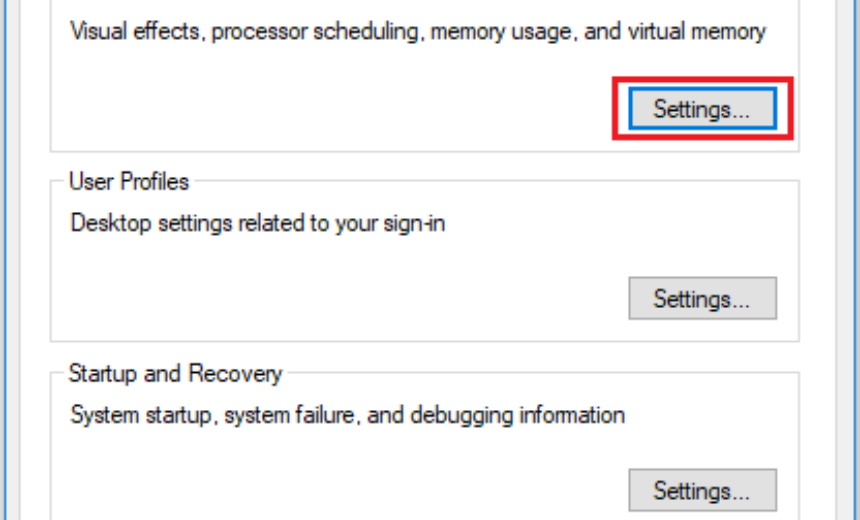Click the 'processor scheduling' text
The image size is (860, 520).
(x=298, y=32)
